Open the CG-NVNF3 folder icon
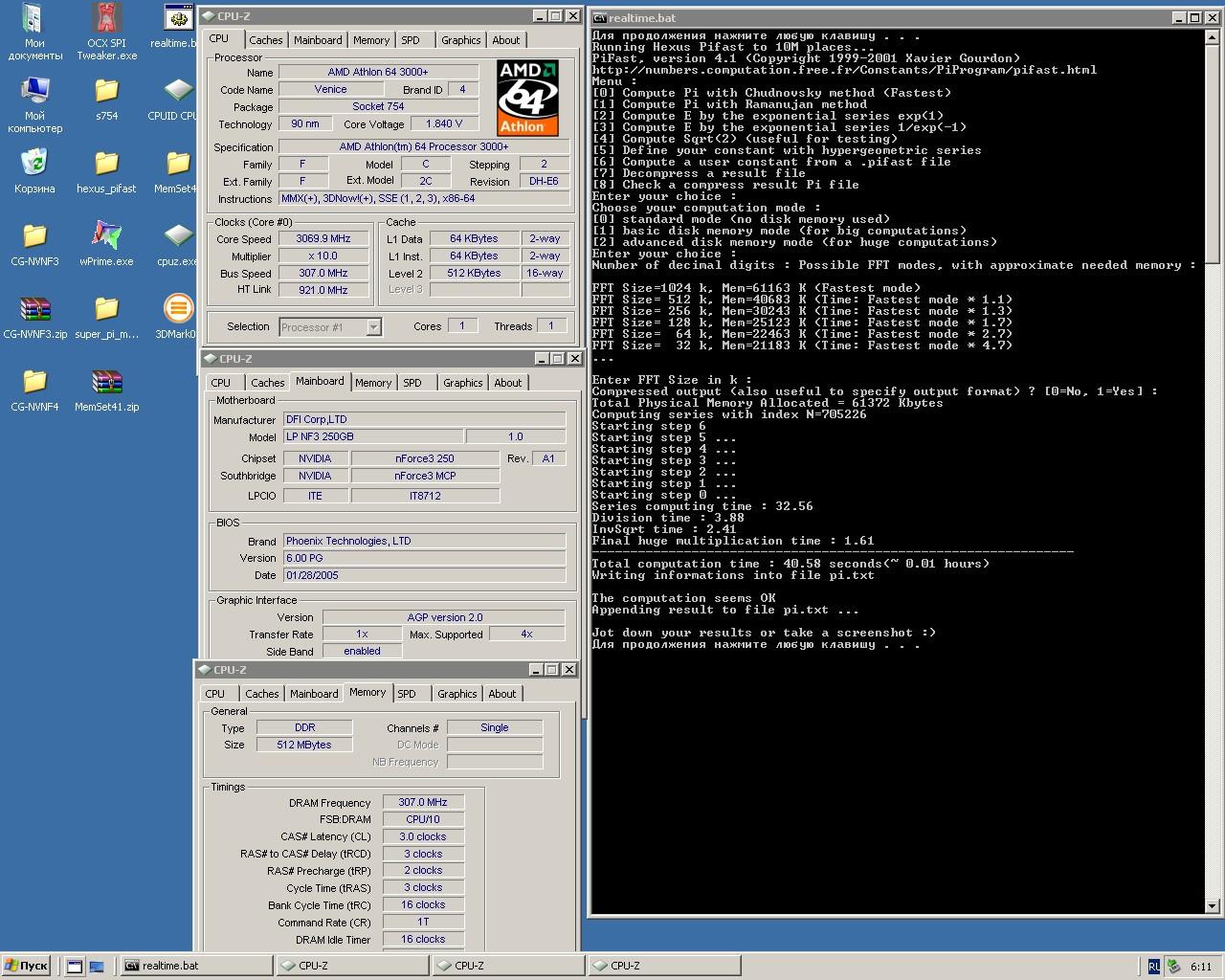 34,244
